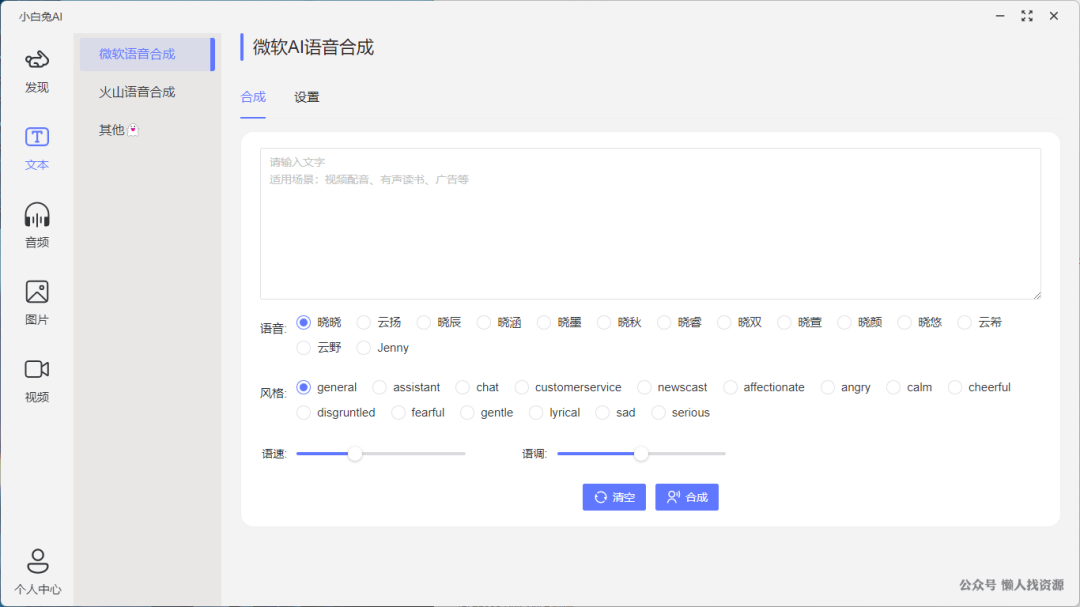Select the general style
This screenshot has width=1080, height=607.
pyautogui.click(x=304, y=387)
